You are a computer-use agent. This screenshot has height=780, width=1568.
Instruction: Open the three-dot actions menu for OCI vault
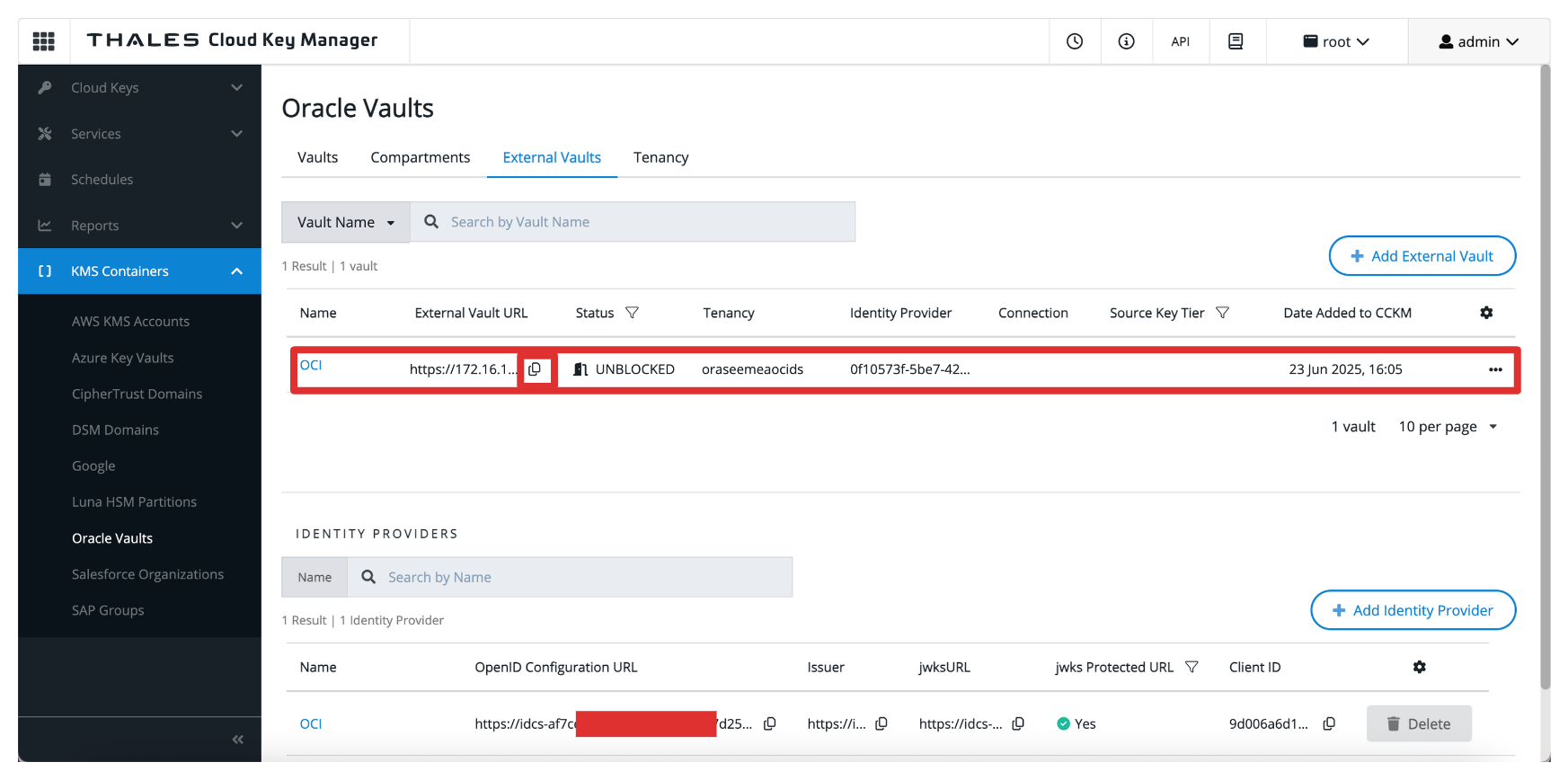point(1495,369)
